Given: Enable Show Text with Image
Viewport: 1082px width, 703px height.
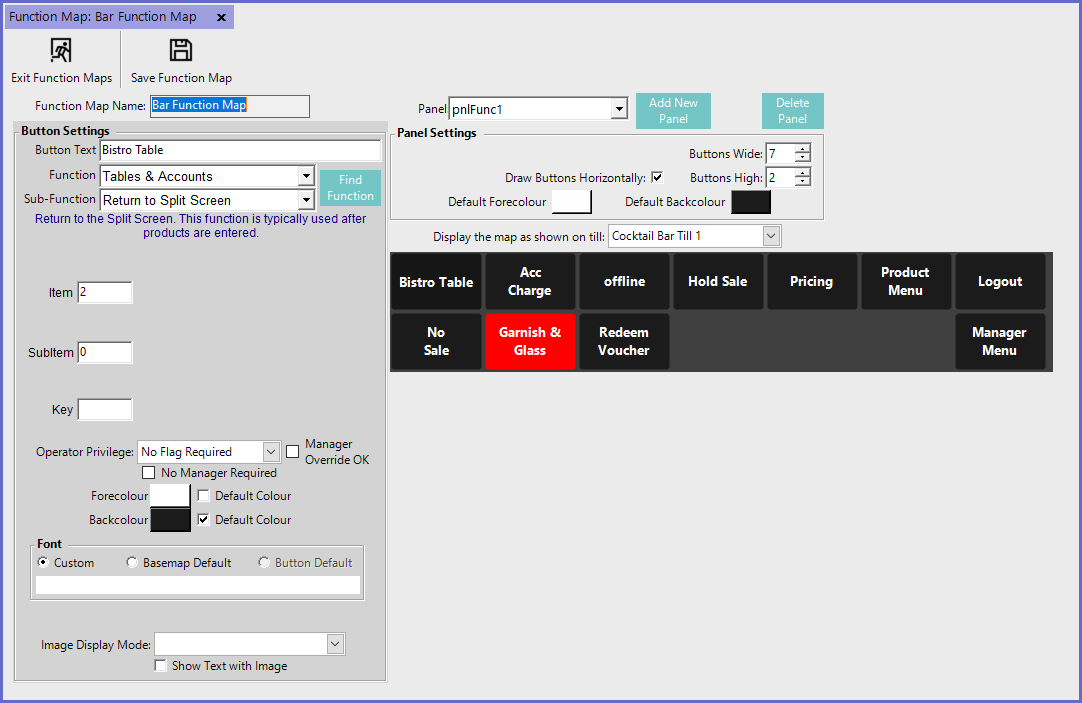Looking at the screenshot, I should pyautogui.click(x=160, y=665).
